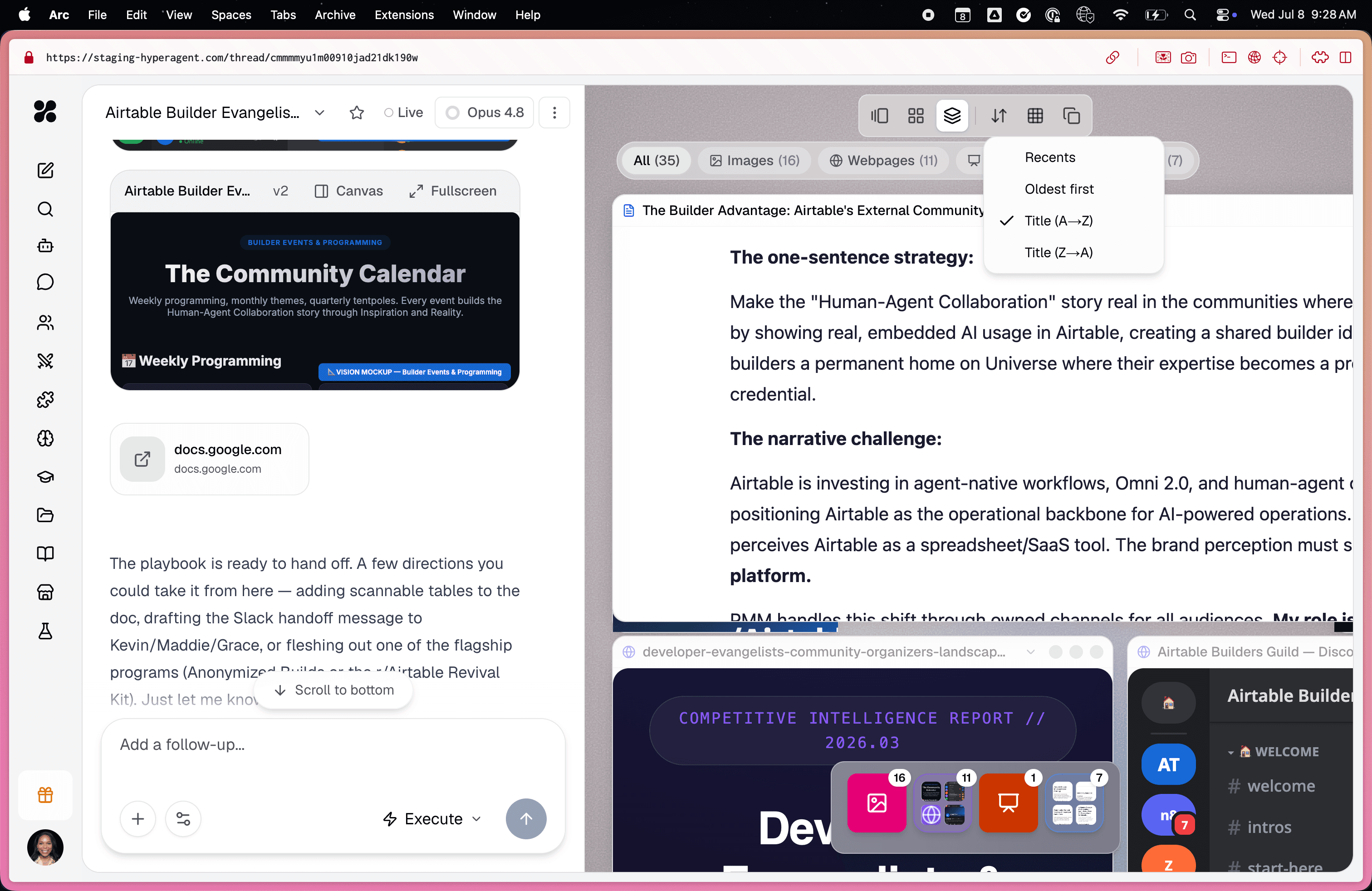This screenshot has width=1372, height=891.
Task: Send the follow-up with the arrow button
Action: coord(526,818)
